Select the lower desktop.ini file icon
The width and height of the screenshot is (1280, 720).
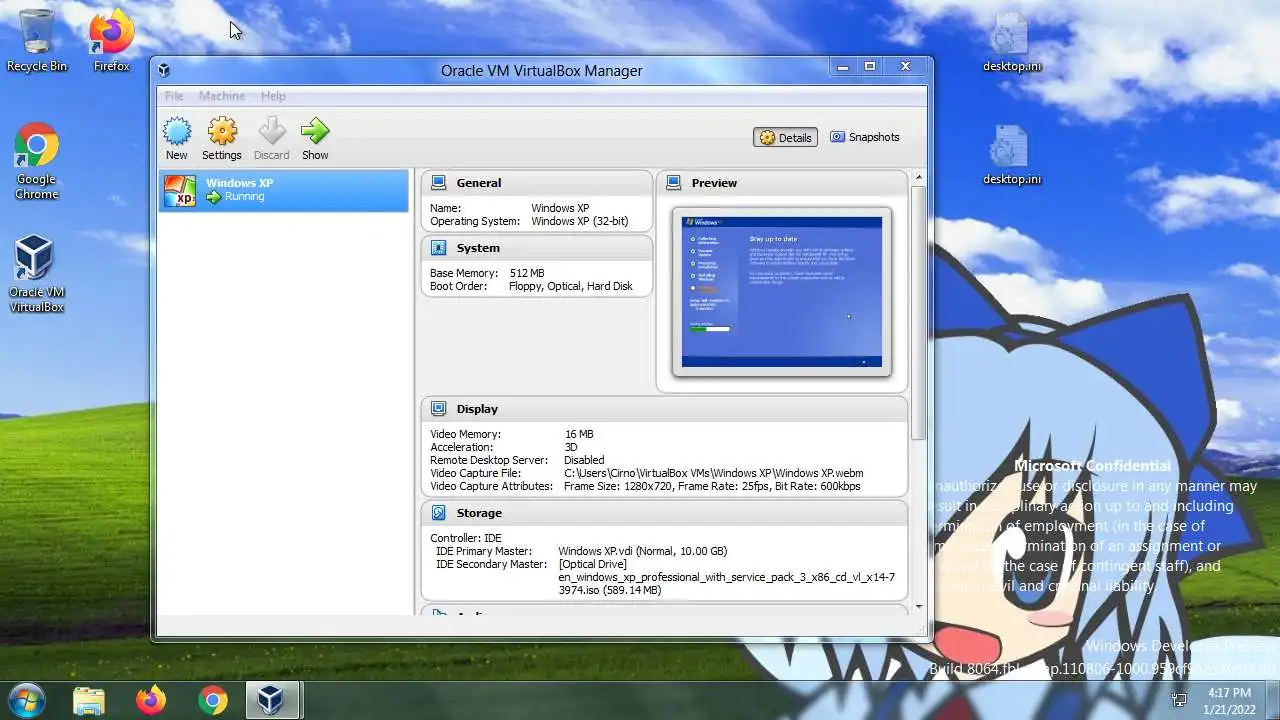click(1011, 156)
